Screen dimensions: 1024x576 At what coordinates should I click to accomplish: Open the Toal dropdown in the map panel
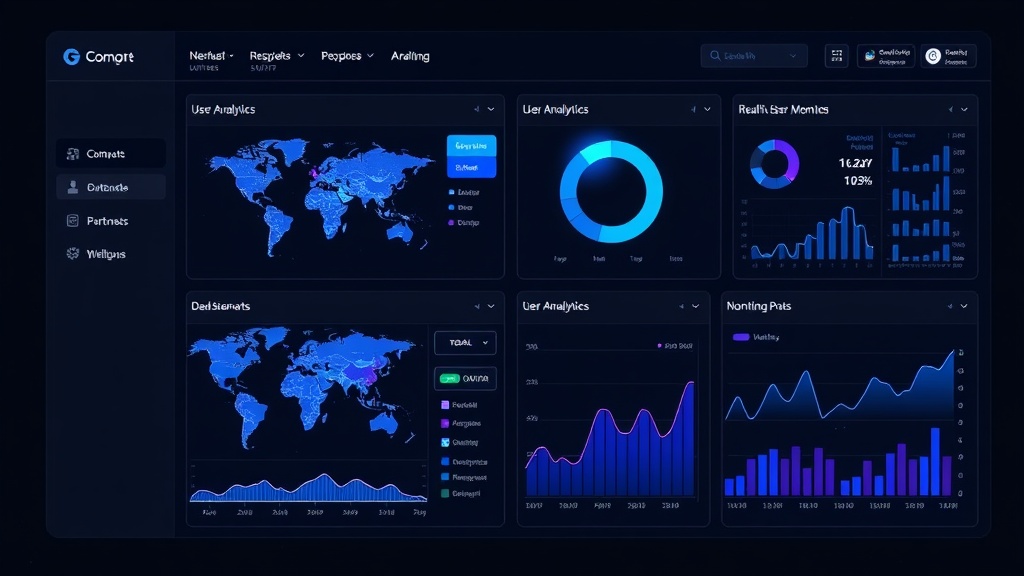pos(465,342)
